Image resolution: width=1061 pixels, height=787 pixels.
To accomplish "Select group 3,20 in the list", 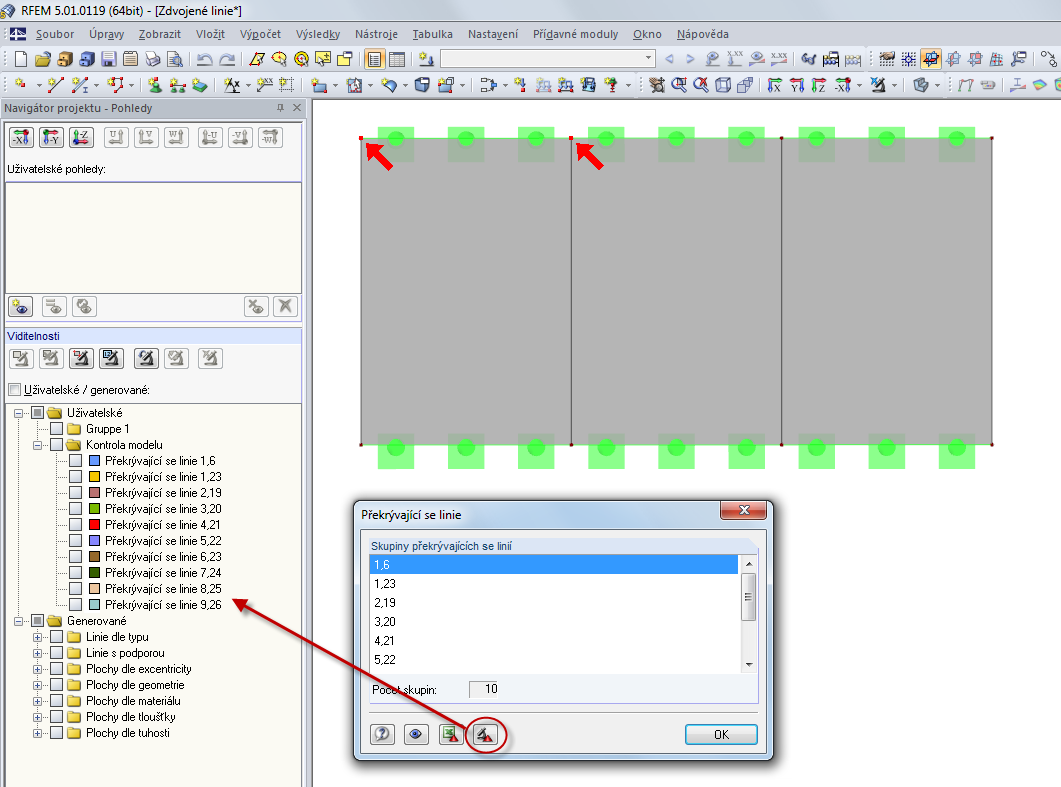I will 554,621.
